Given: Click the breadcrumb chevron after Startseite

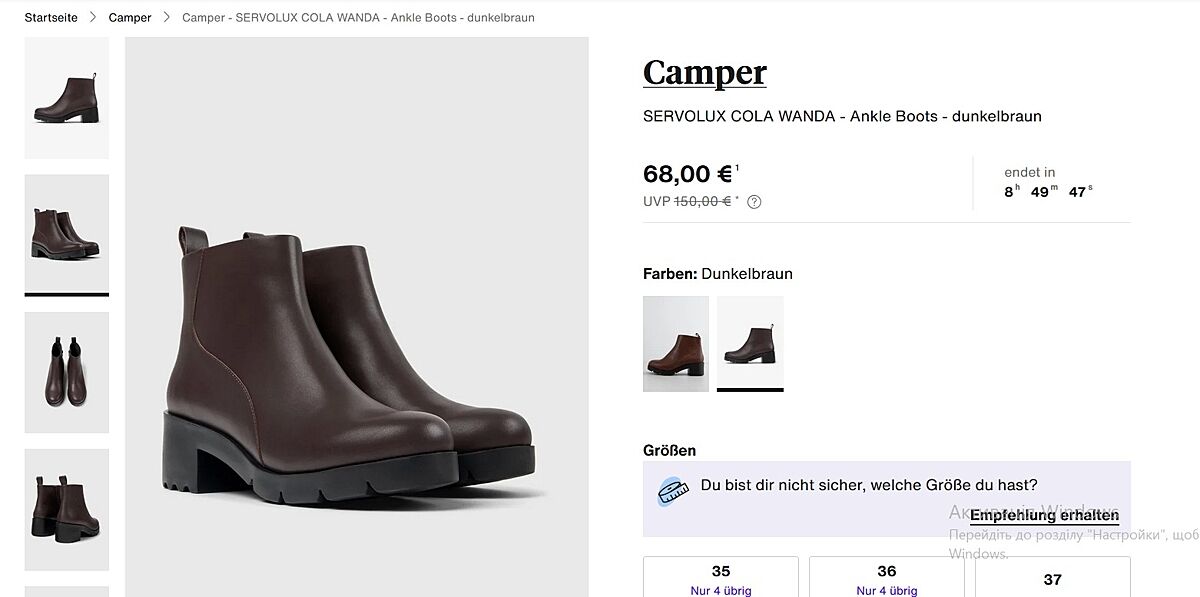Looking at the screenshot, I should 93,18.
